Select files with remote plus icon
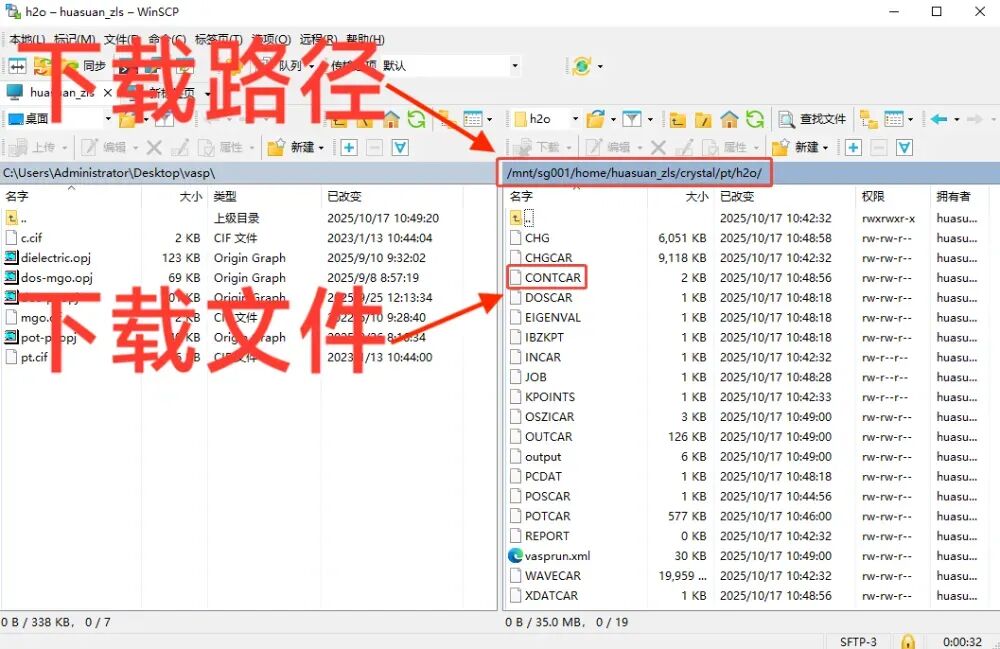This screenshot has height=649, width=1000. (853, 147)
